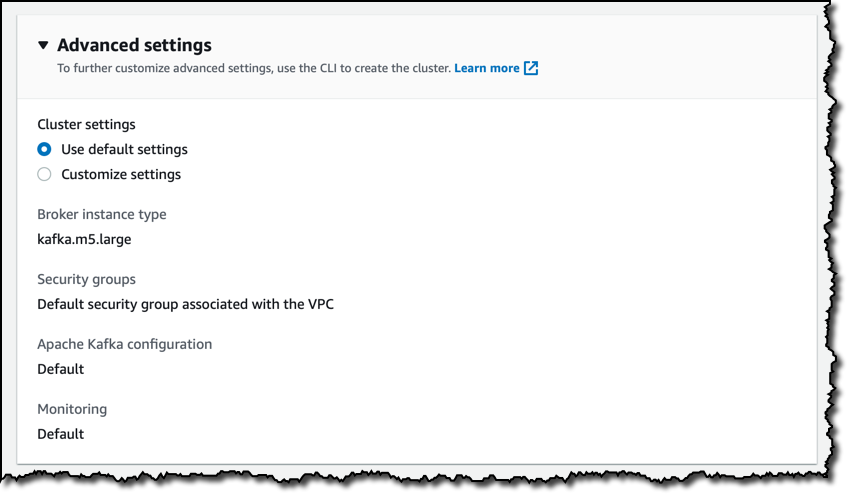Click the Broker instance type label
Screen dimensions: 847x494
click(102, 214)
